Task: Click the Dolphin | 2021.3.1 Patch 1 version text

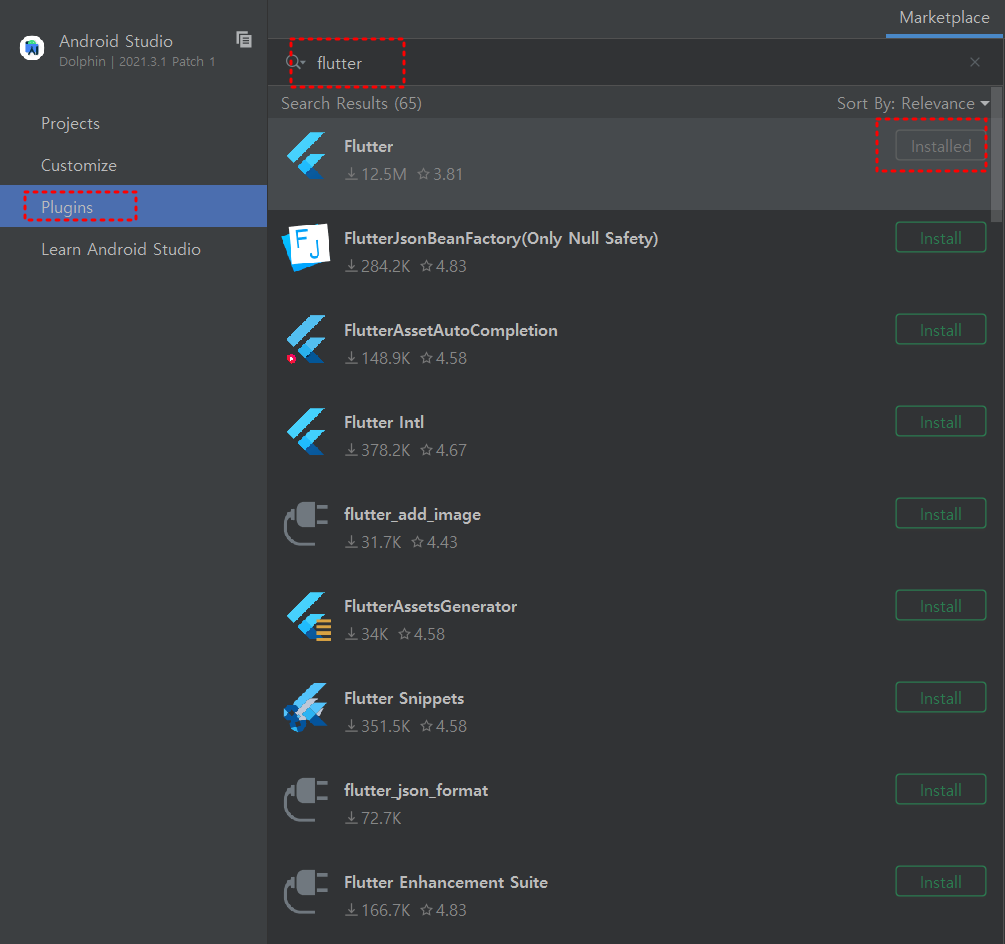Action: (x=137, y=62)
